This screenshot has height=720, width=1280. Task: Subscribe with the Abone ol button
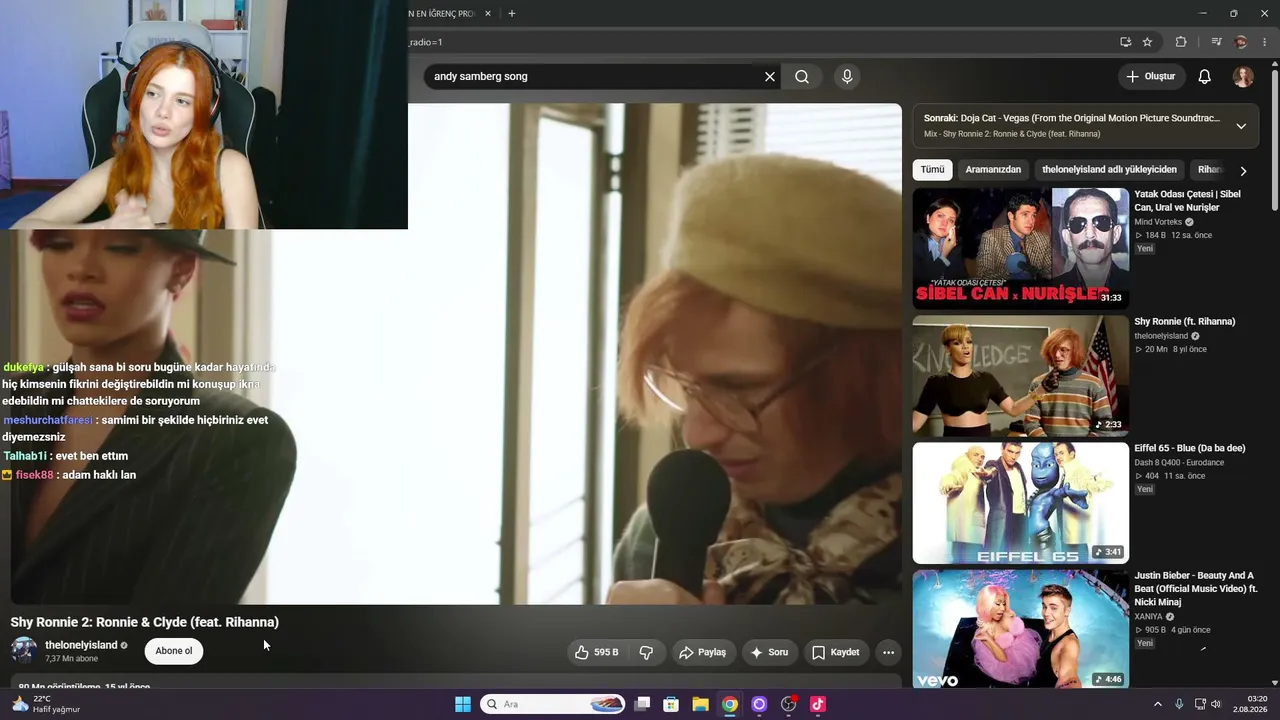[174, 651]
